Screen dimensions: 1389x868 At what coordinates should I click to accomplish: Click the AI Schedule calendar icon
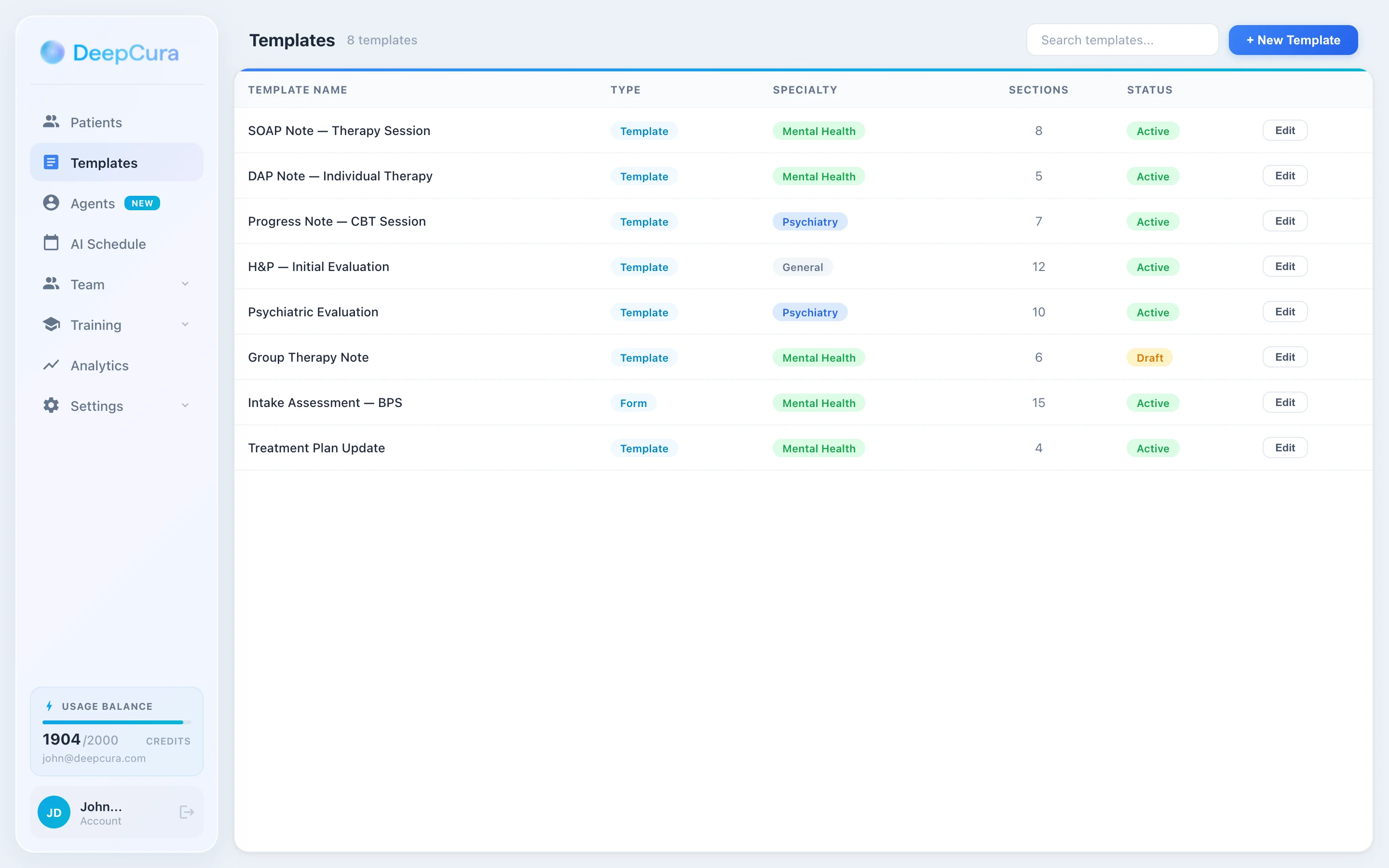click(51, 244)
